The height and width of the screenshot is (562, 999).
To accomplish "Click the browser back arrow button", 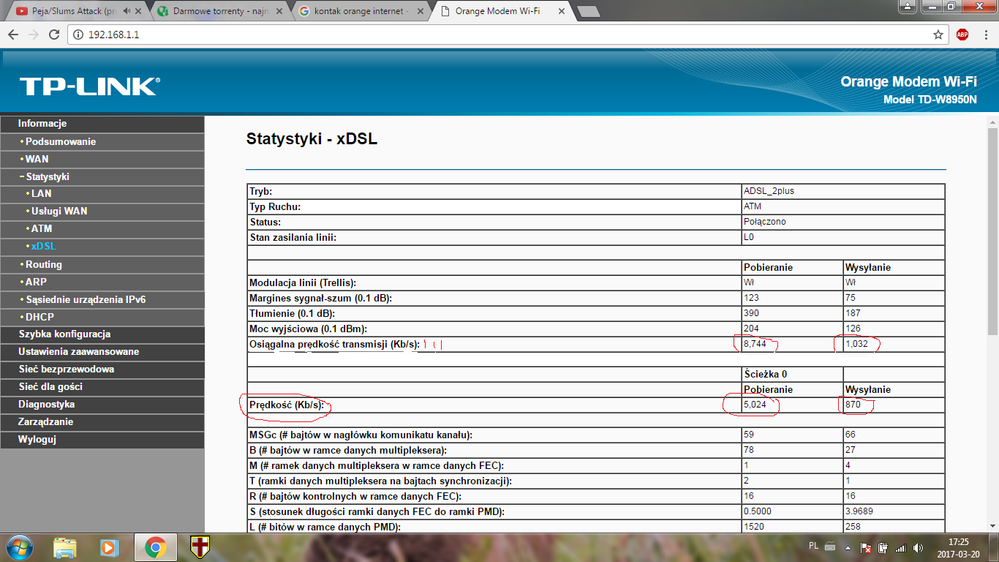I will point(13,34).
